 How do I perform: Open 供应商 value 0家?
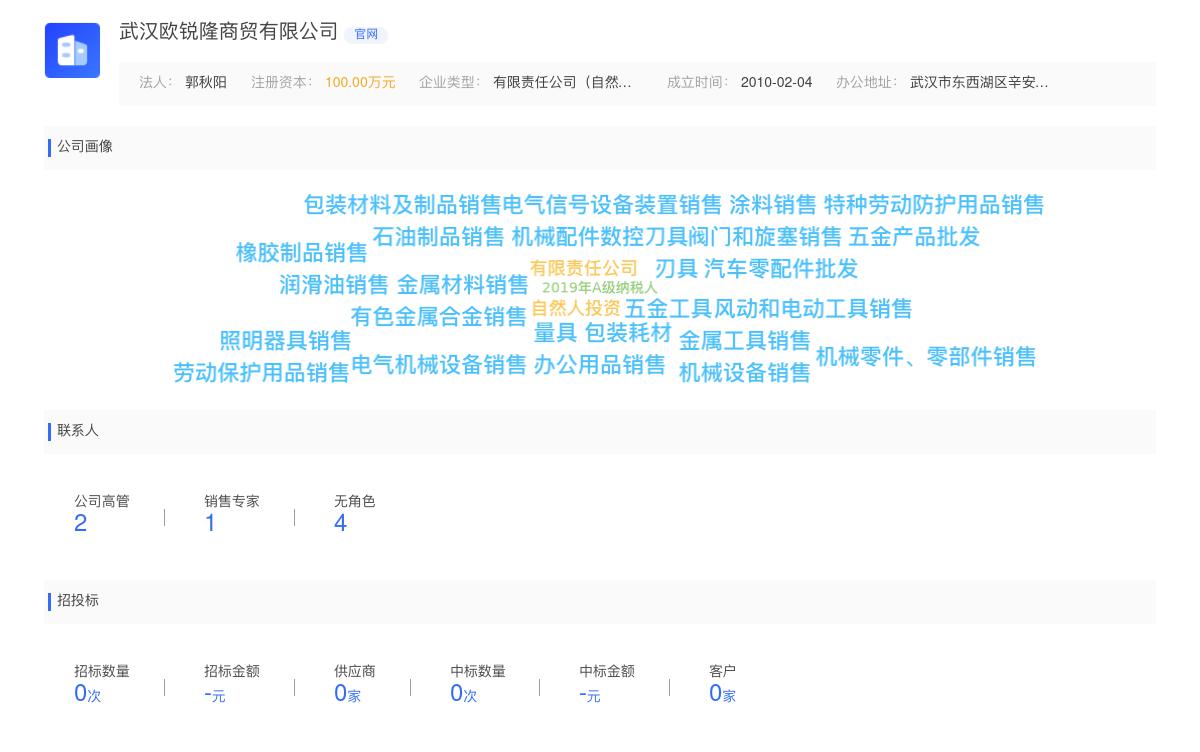(x=347, y=693)
